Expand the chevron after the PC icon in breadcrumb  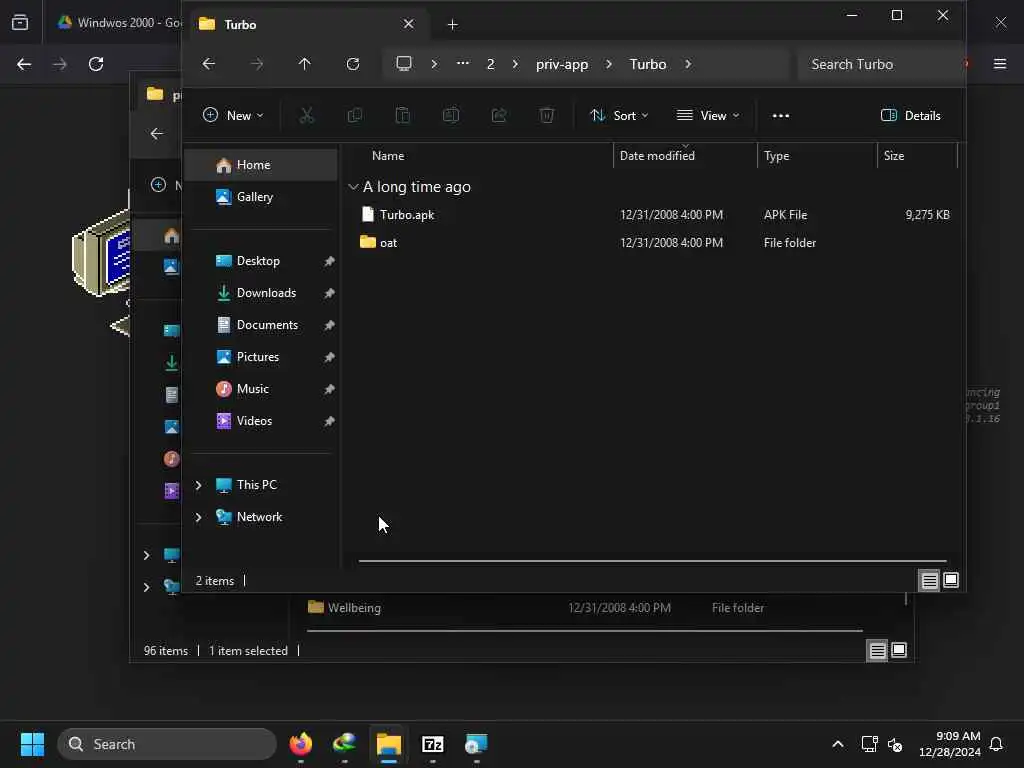pos(434,64)
